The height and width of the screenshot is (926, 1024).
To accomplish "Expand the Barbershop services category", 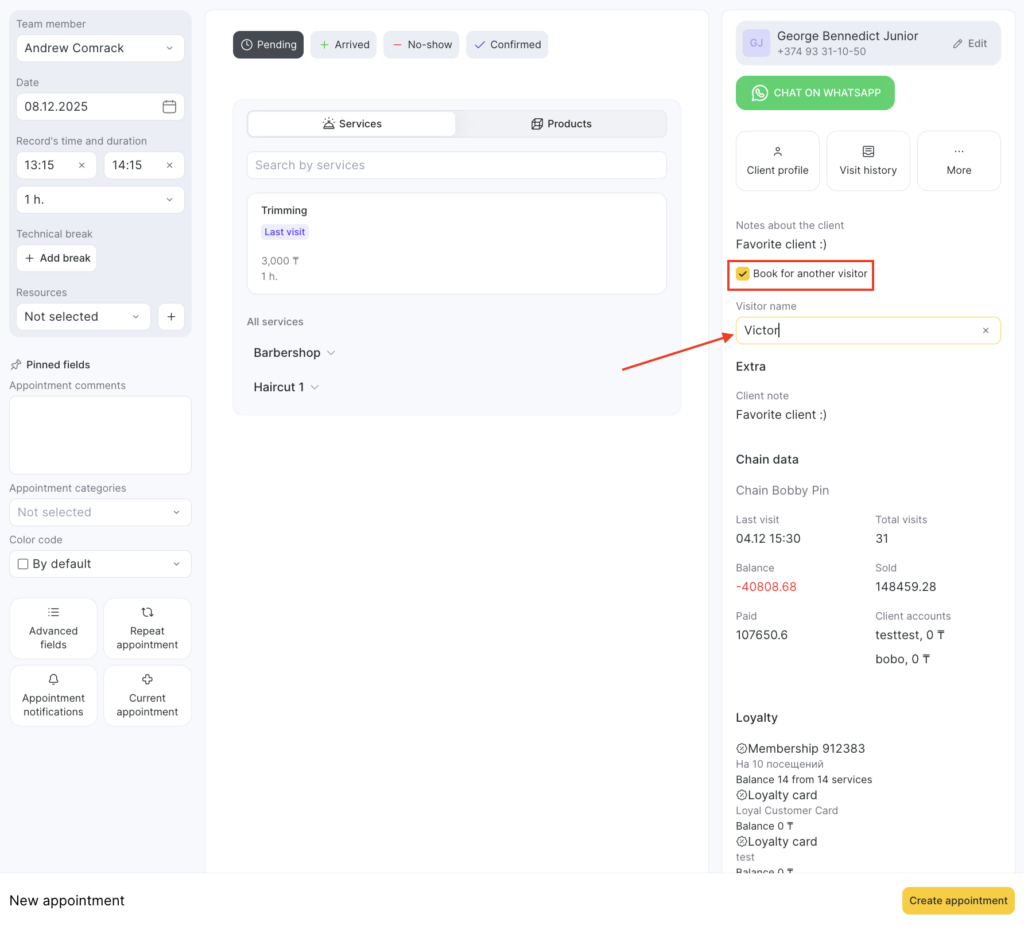I will click(294, 353).
